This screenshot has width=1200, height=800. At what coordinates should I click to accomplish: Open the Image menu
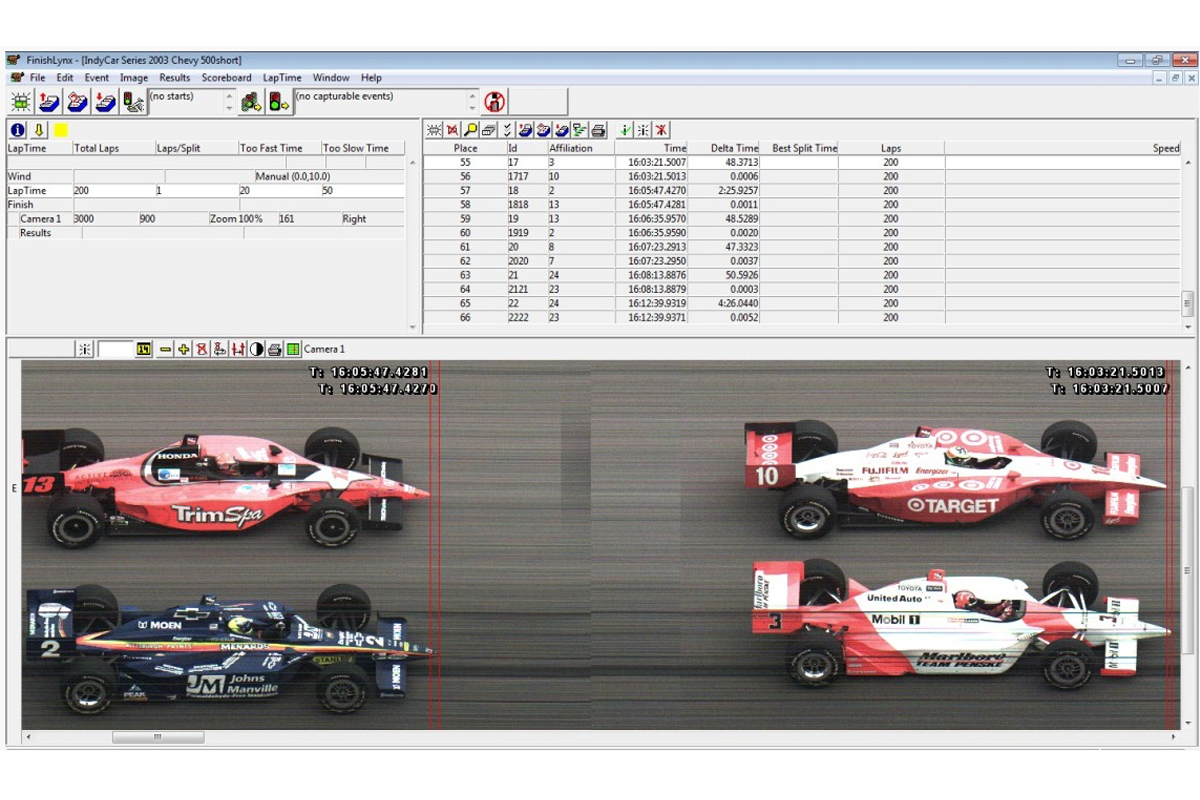134,78
